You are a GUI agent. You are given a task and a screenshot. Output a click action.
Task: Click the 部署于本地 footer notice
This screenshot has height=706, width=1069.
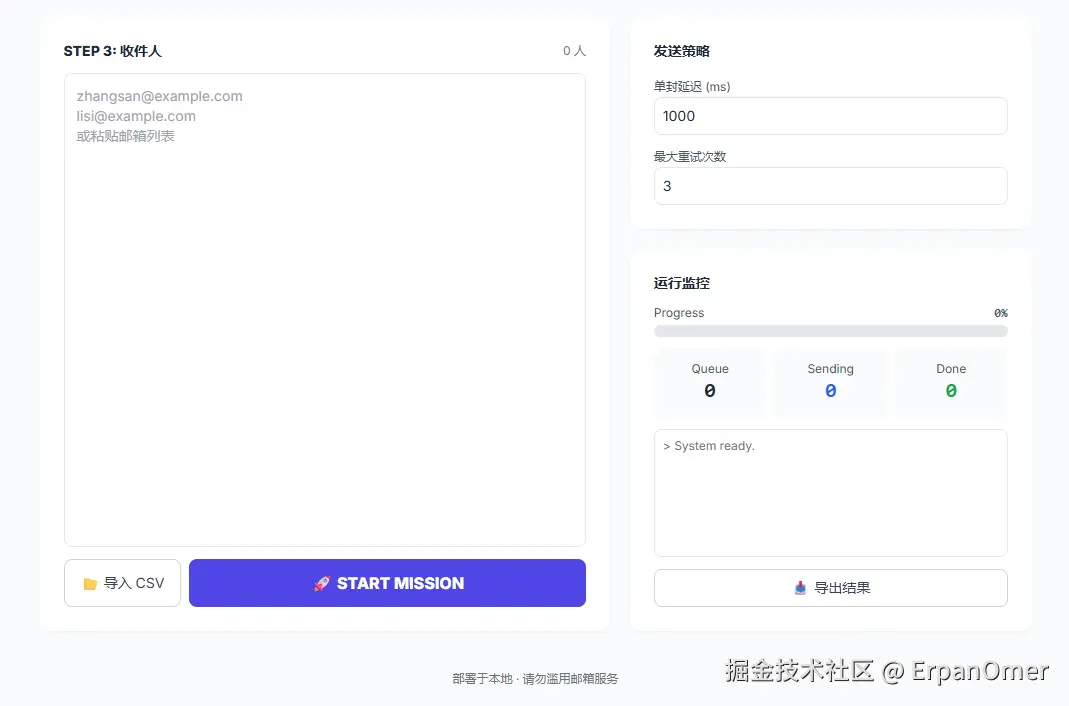tap(534, 678)
